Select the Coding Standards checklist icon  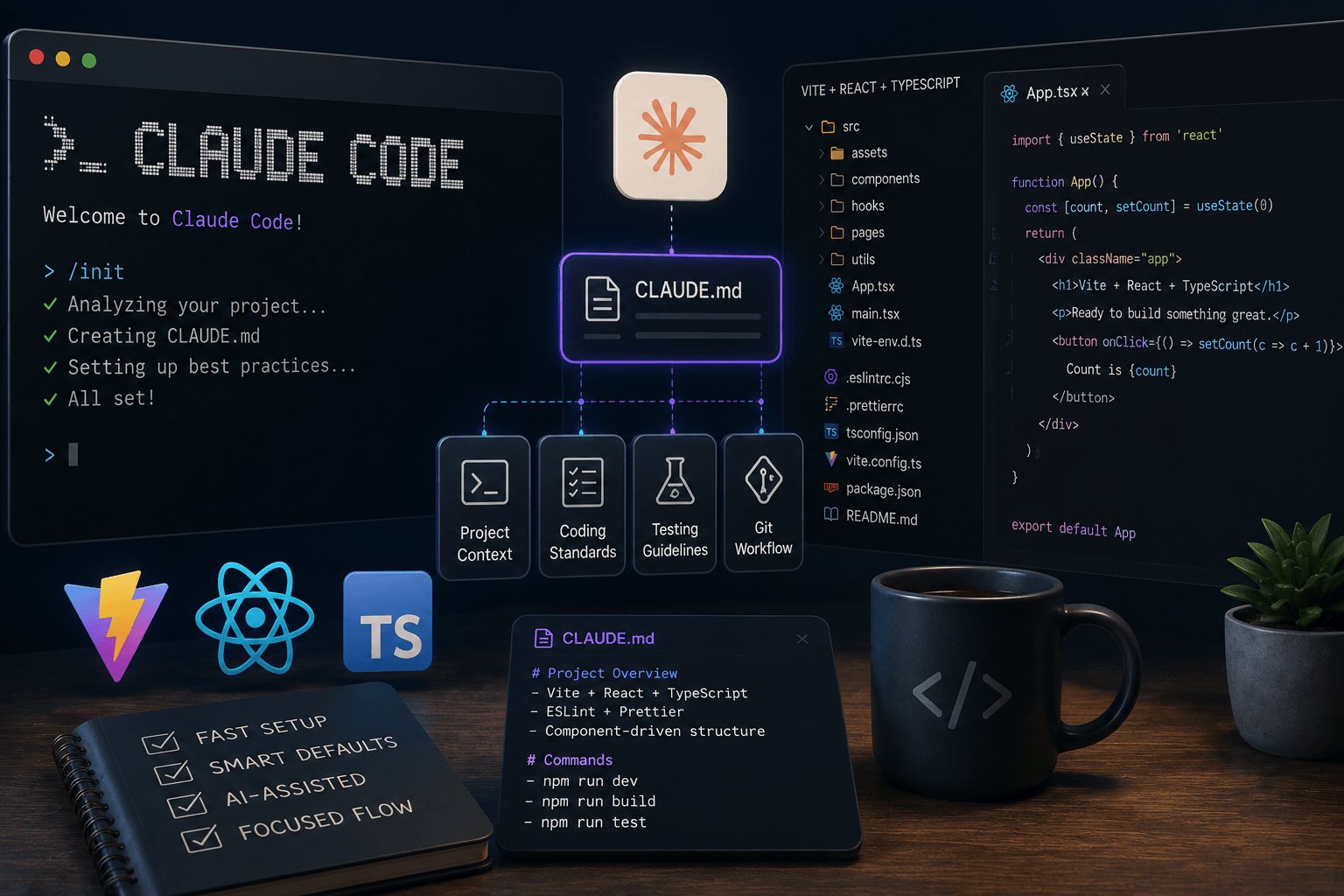tap(583, 482)
